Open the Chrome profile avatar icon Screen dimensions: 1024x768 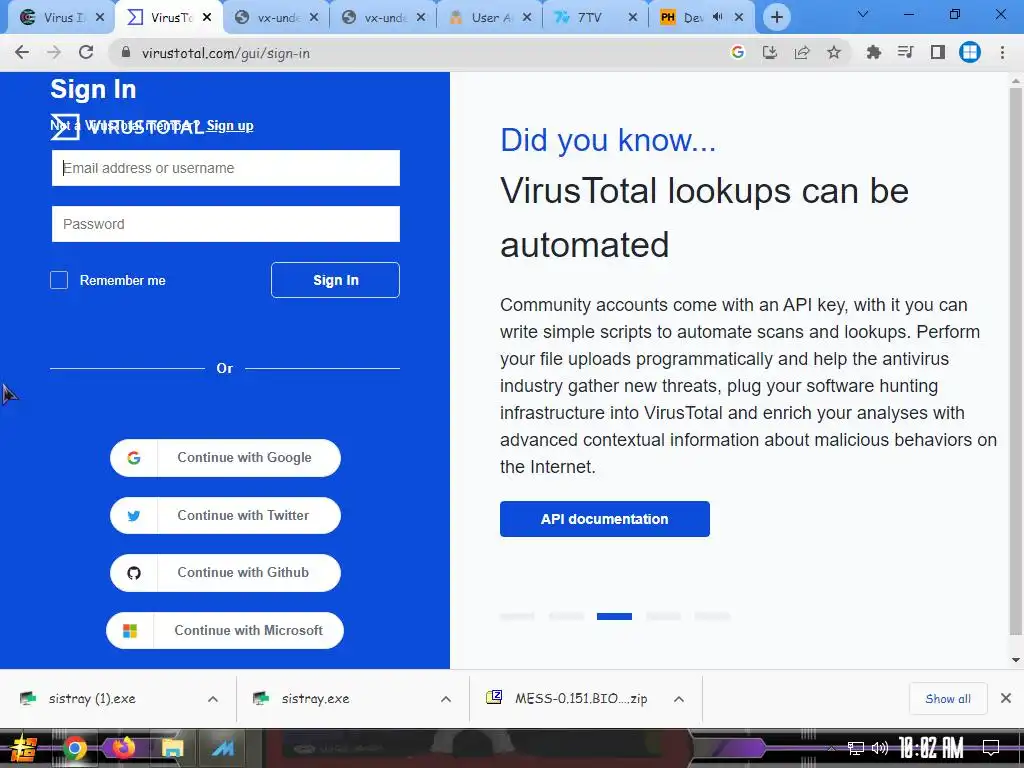969,52
